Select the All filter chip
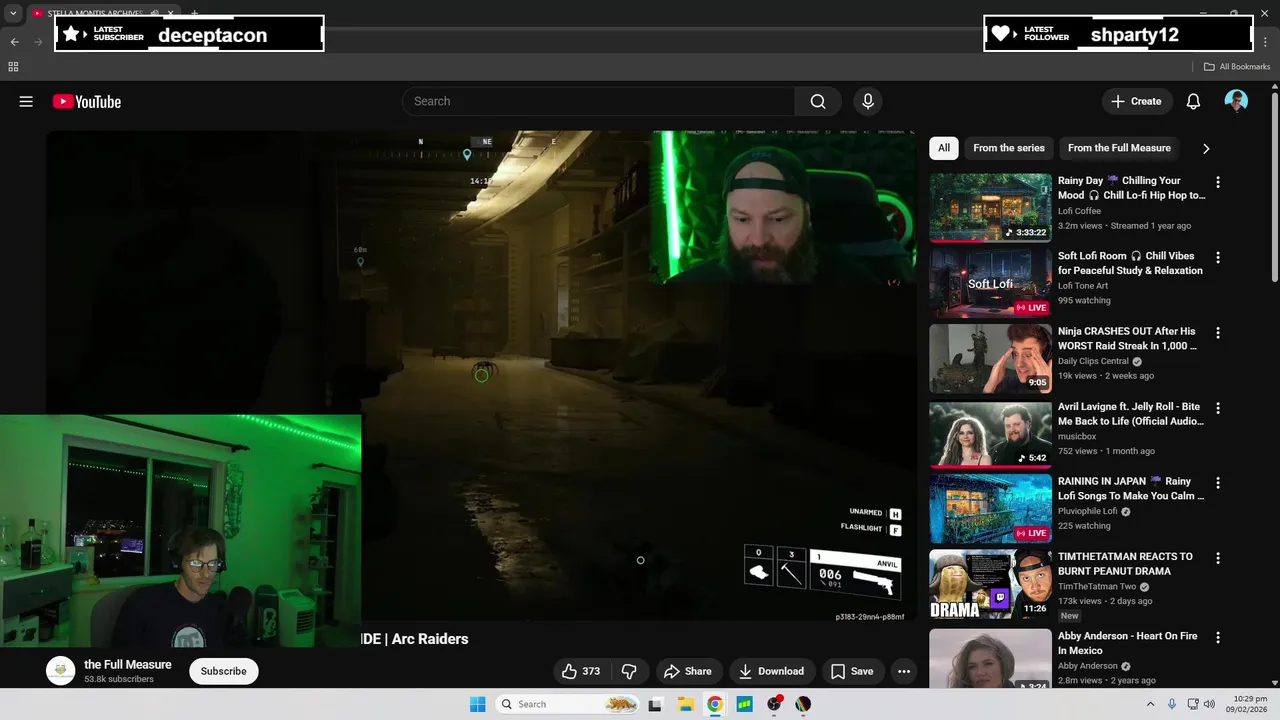This screenshot has width=1280, height=720. 944,148
